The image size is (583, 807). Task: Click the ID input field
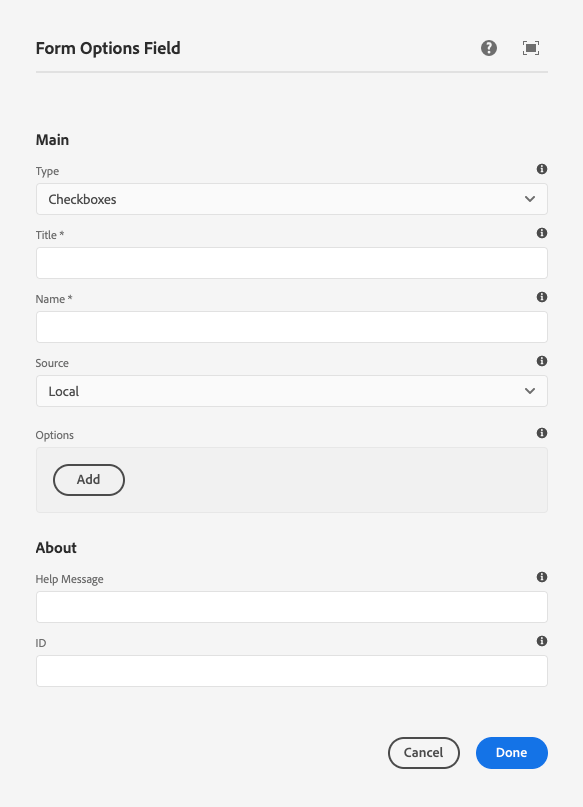tap(291, 671)
